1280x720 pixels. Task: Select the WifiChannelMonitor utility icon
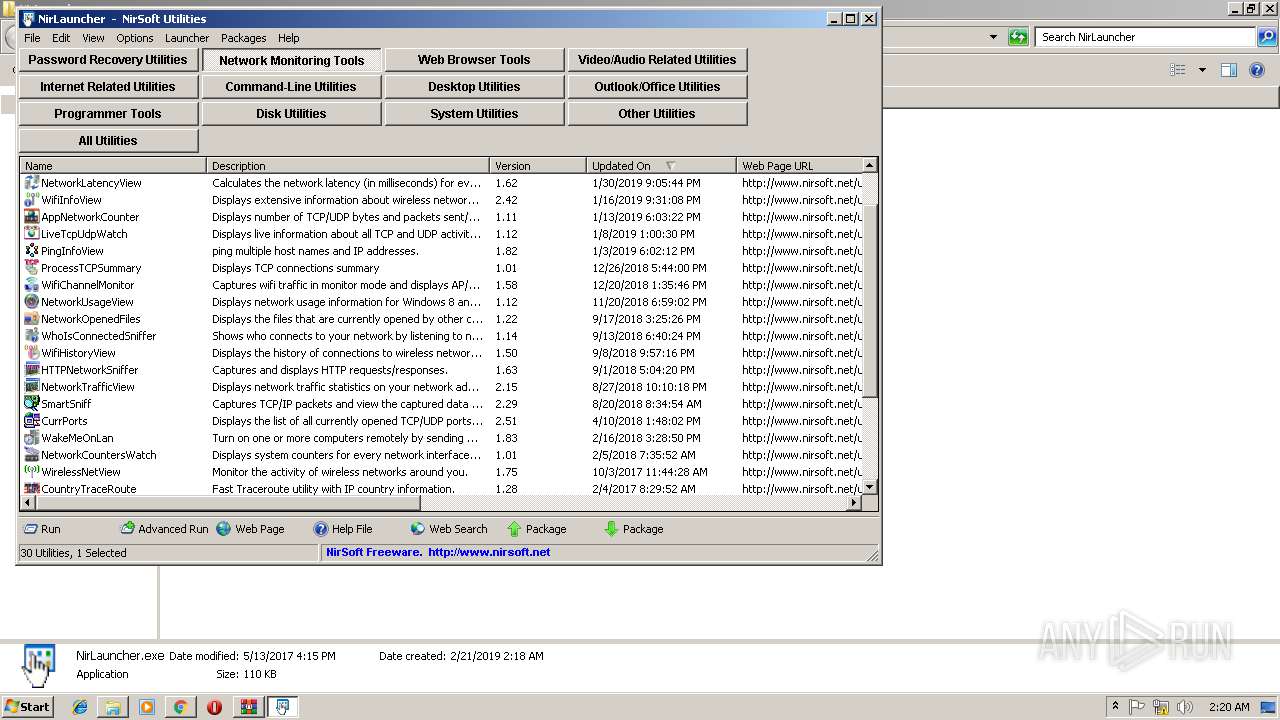click(x=32, y=285)
